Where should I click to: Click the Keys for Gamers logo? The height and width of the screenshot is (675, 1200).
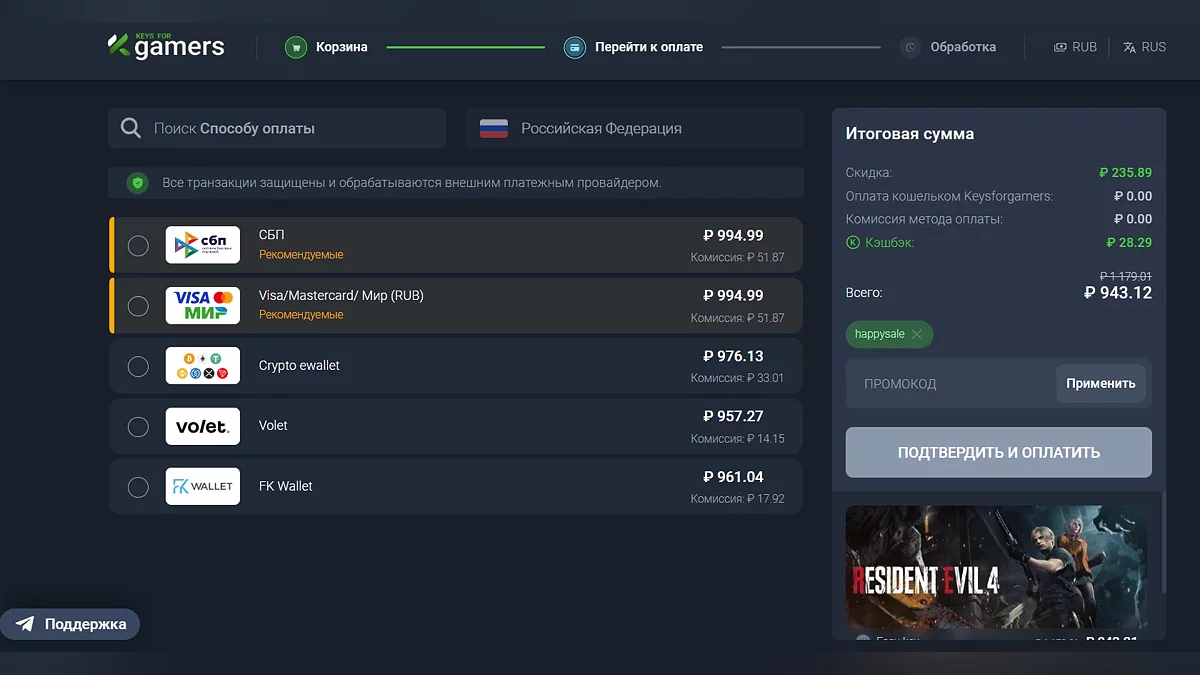(x=166, y=46)
